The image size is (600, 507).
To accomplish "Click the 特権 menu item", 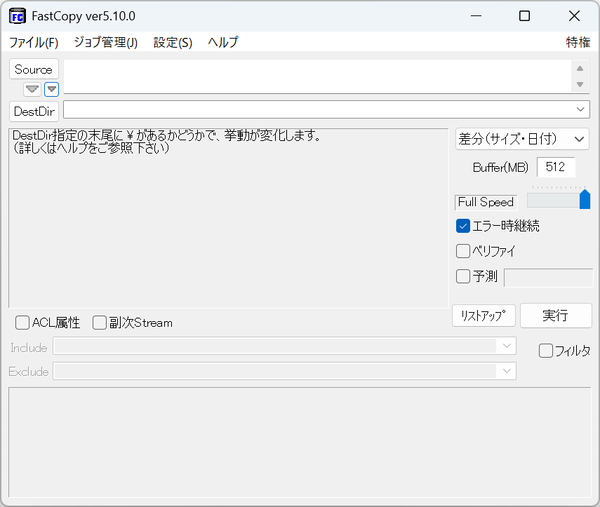I will tap(578, 42).
